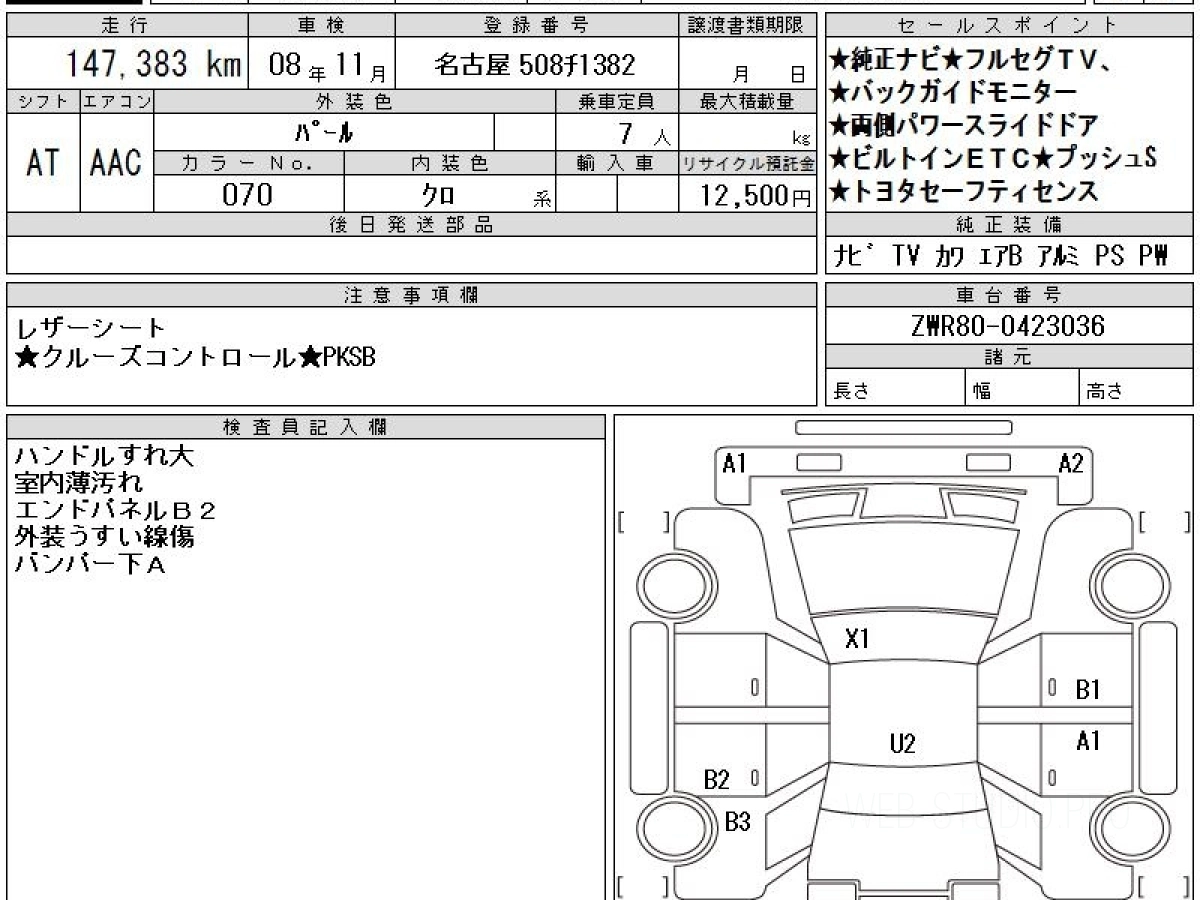Click registration number 名古屋 508ﾁ1382
The height and width of the screenshot is (900, 1200).
535,66
